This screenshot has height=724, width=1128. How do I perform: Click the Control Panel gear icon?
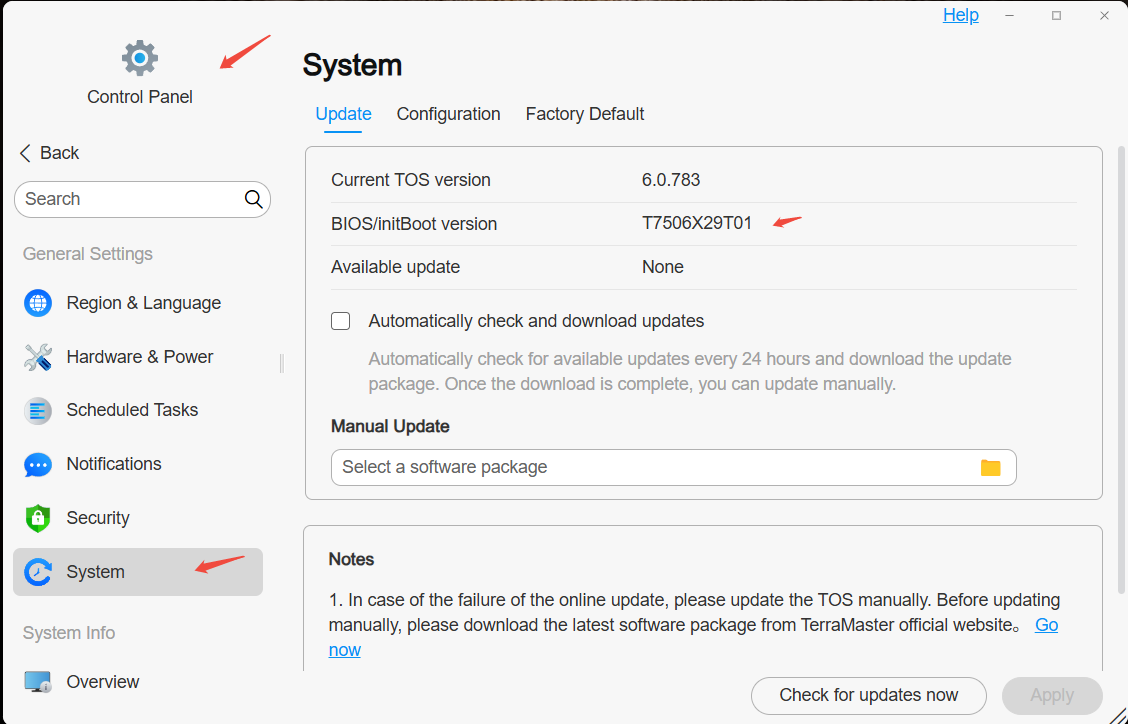pyautogui.click(x=140, y=58)
